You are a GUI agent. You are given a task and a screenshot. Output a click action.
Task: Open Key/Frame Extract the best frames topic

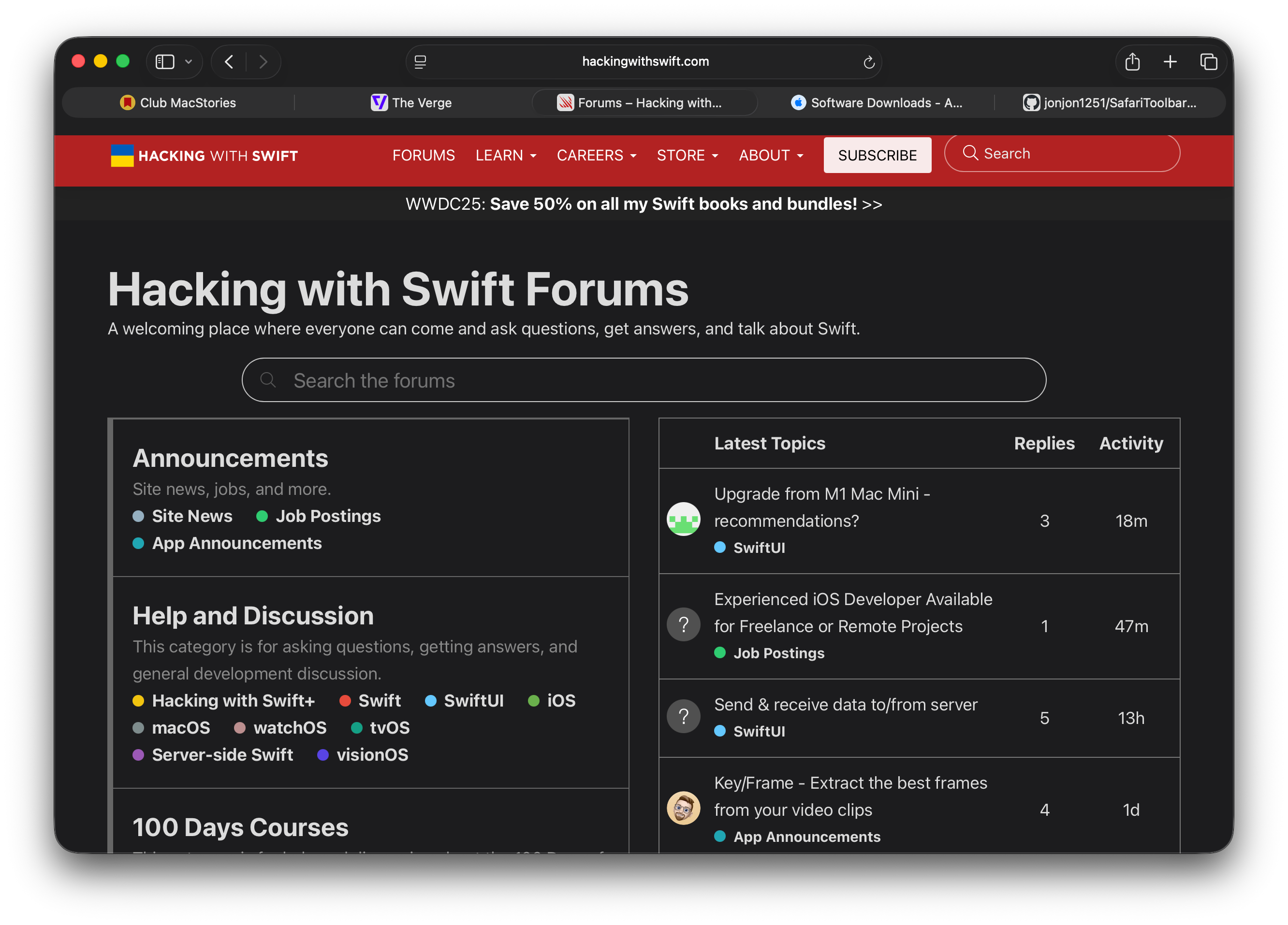click(850, 796)
